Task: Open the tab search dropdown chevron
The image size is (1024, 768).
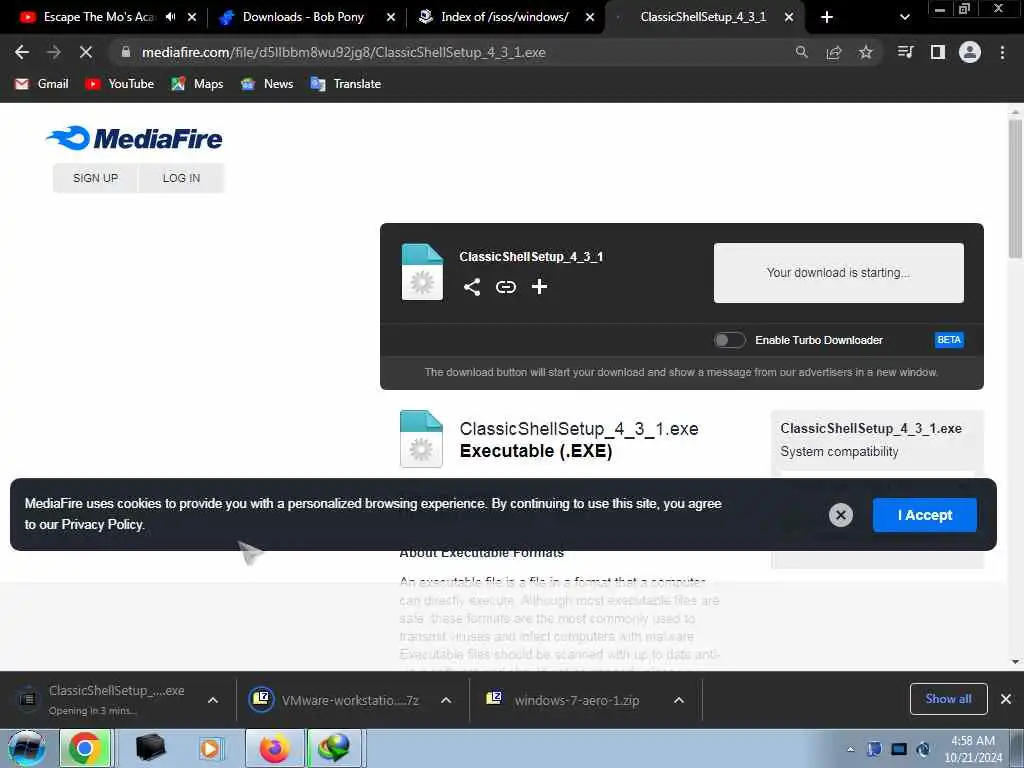Action: [904, 17]
